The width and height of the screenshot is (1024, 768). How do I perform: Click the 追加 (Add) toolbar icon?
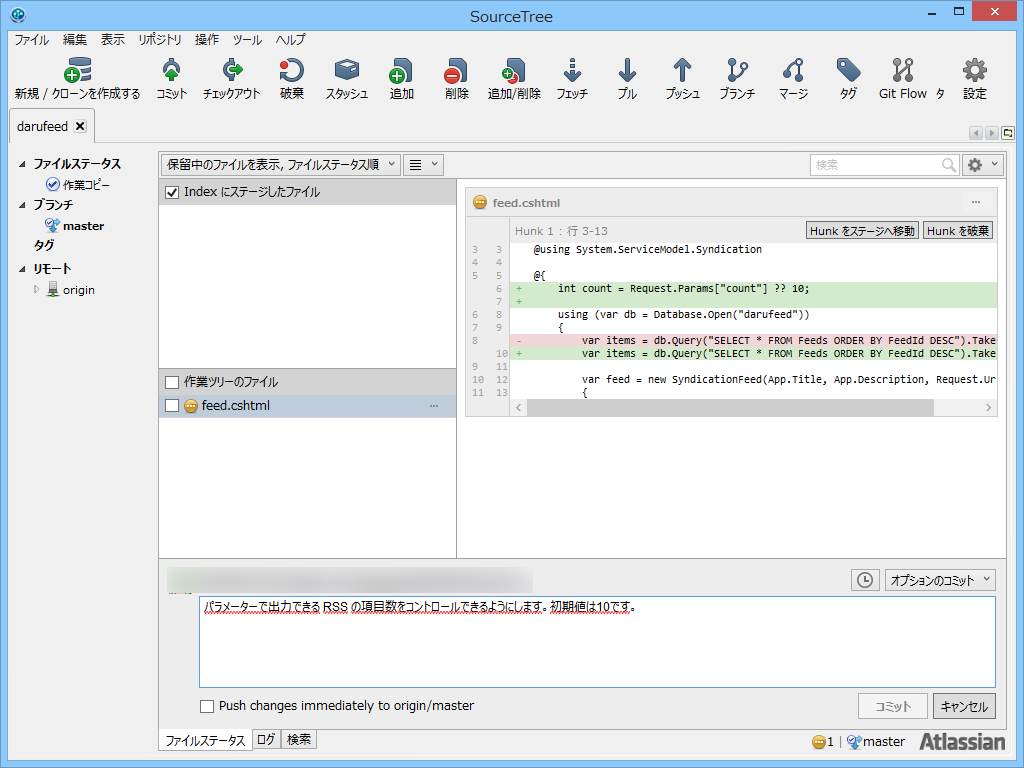(401, 71)
